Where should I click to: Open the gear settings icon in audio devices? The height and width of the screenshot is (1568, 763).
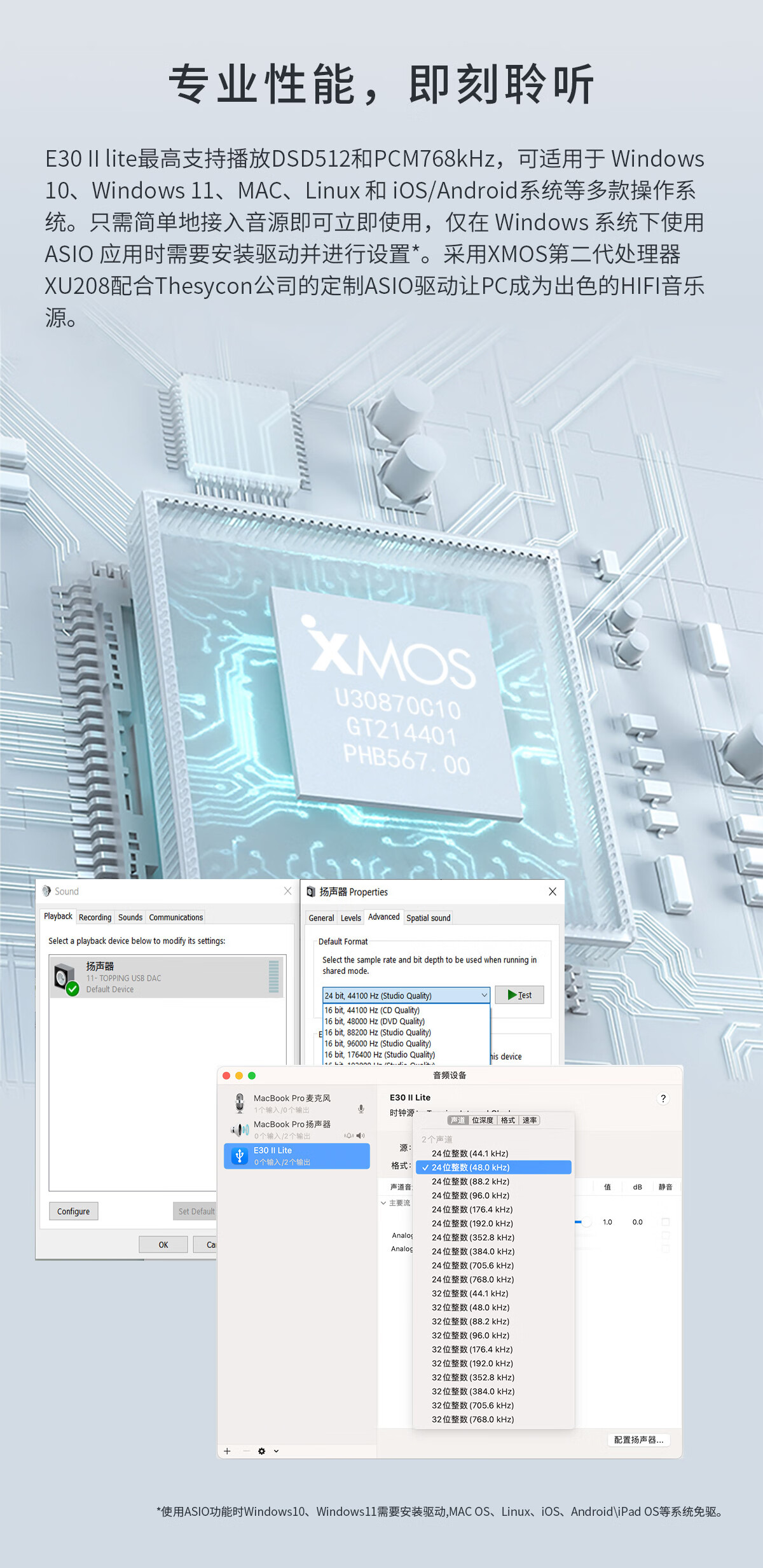coord(262,1451)
